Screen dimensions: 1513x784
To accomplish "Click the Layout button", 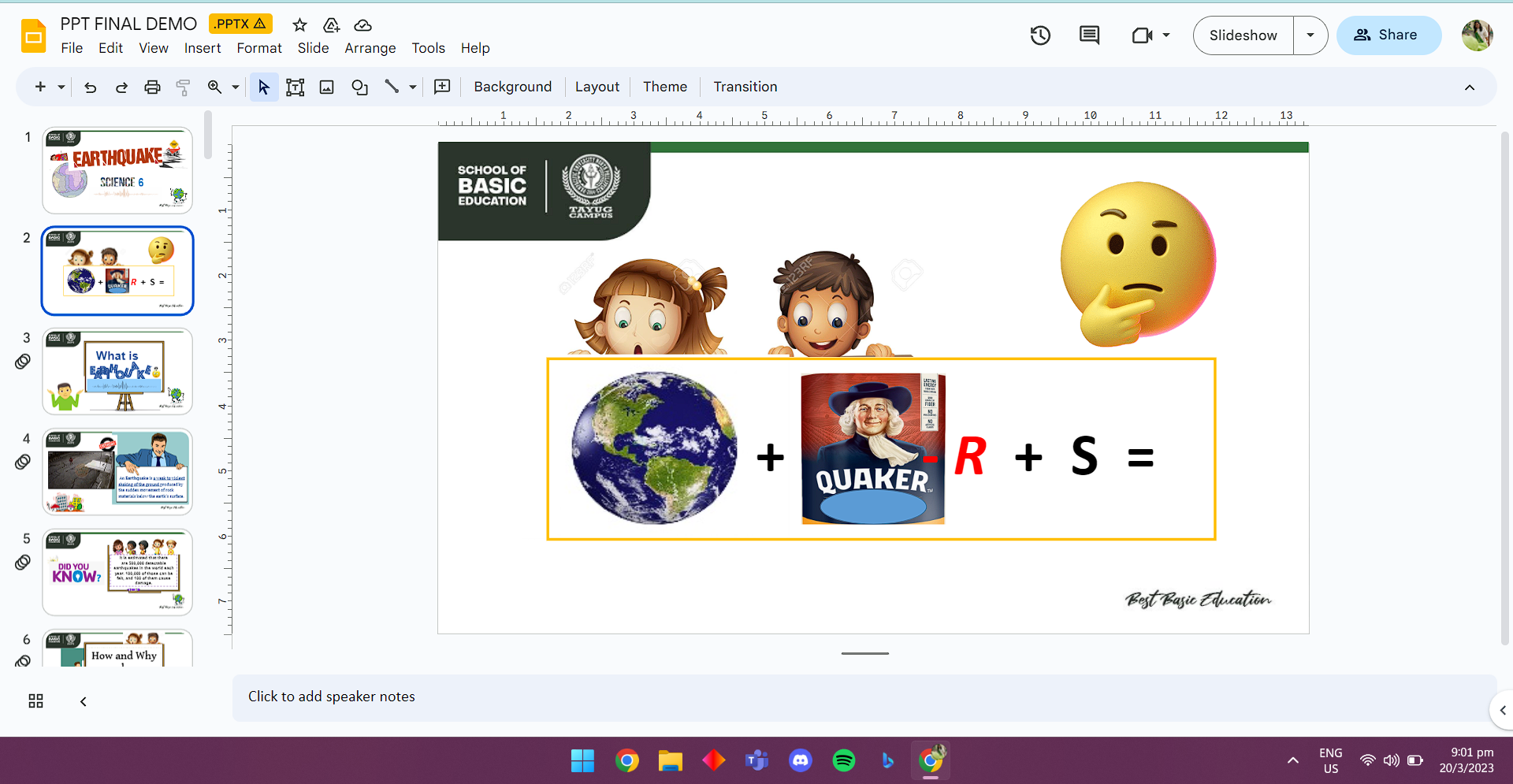I will click(x=597, y=87).
